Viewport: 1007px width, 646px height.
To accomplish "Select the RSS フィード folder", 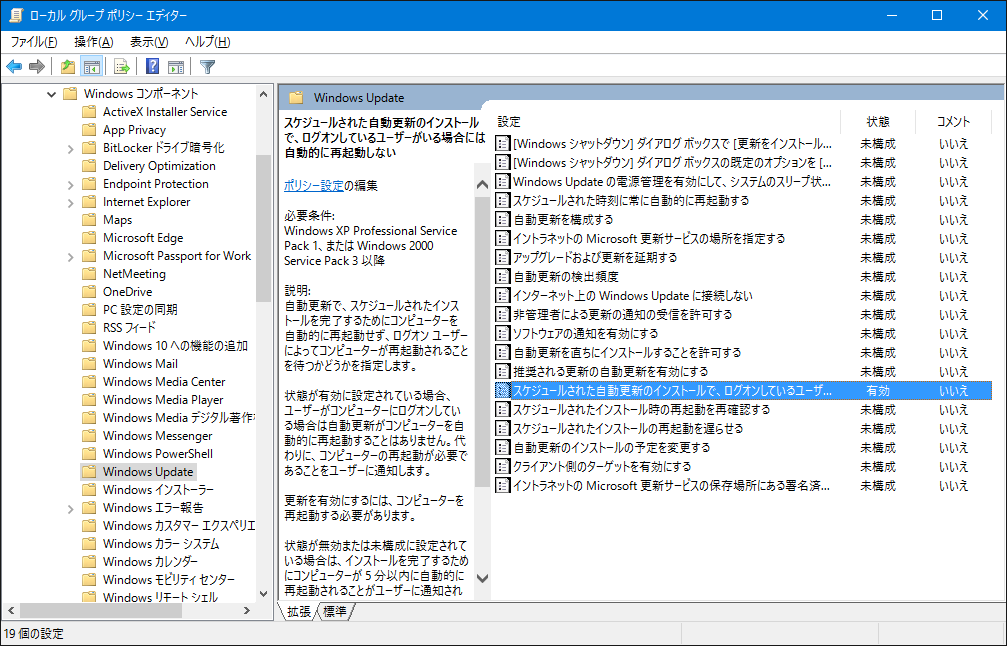I will [x=129, y=327].
